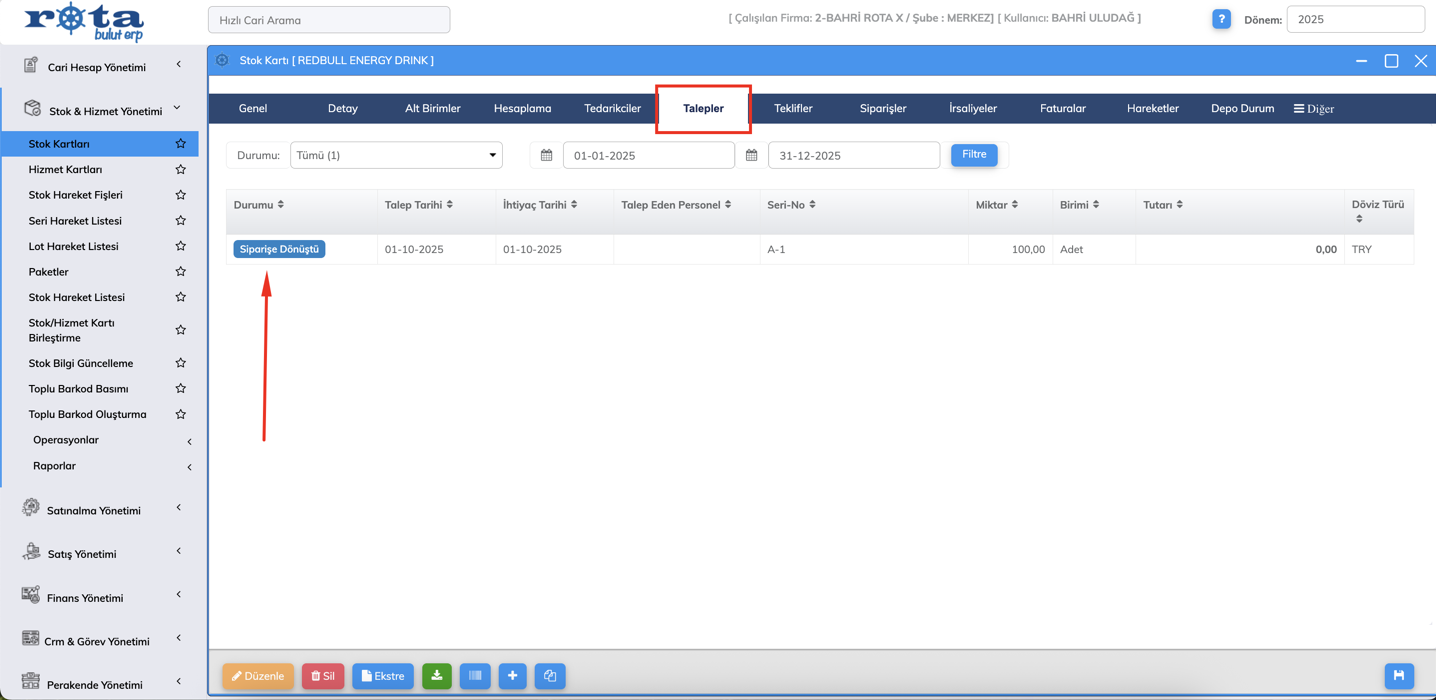Expand the Satış Yönetimi section
The height and width of the screenshot is (700, 1437).
[179, 552]
